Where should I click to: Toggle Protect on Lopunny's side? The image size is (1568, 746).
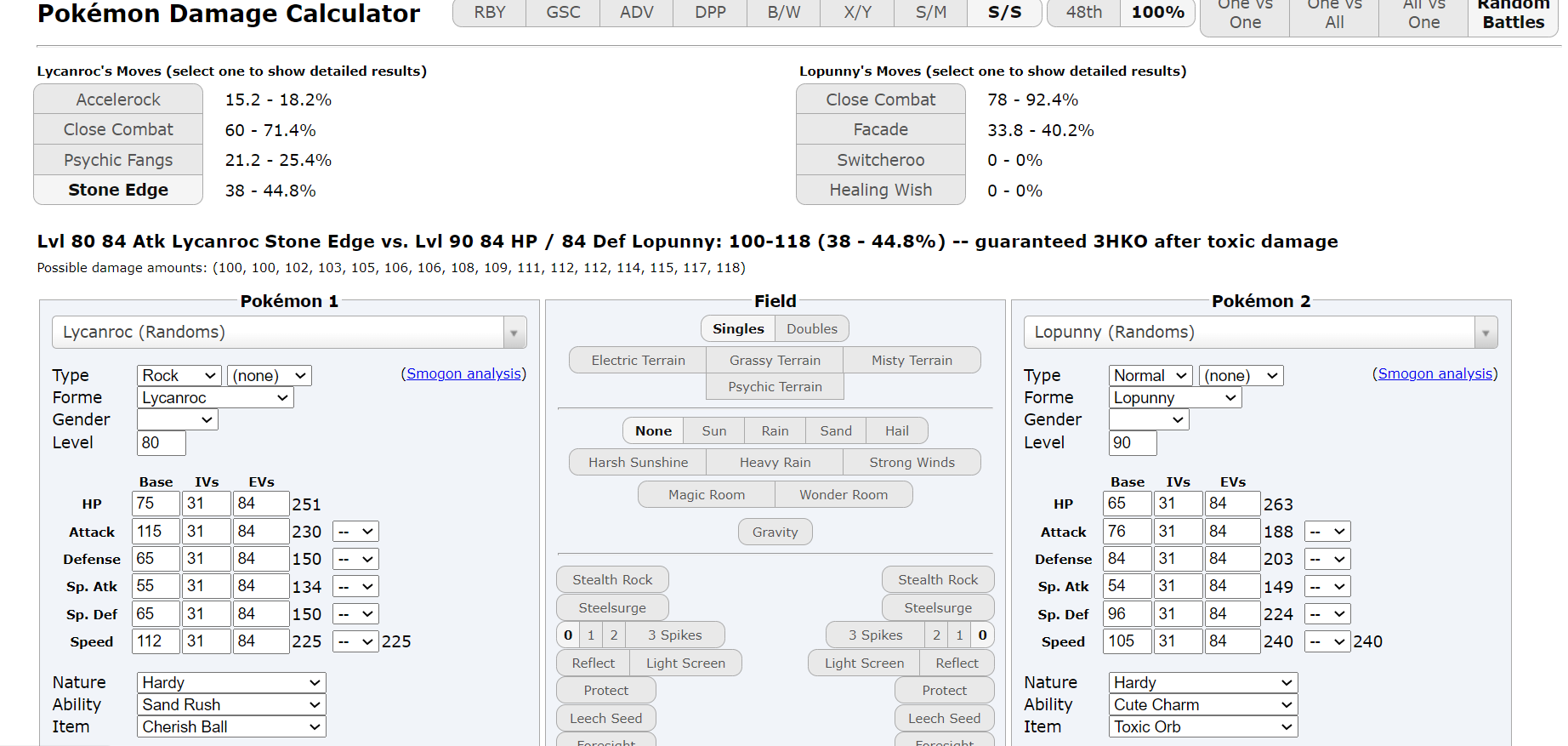(944, 690)
